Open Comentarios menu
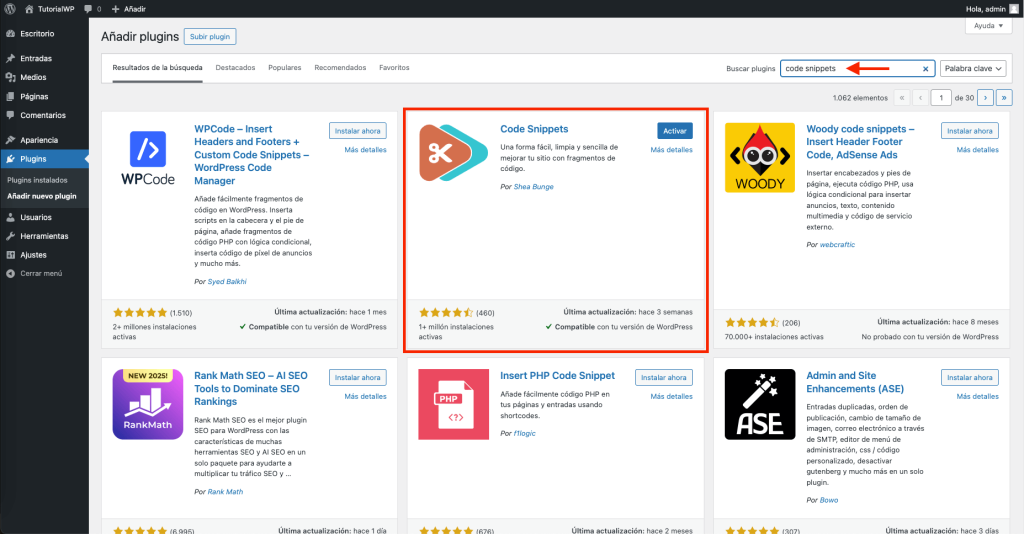Image resolution: width=1024 pixels, height=534 pixels. pyautogui.click(x=44, y=116)
